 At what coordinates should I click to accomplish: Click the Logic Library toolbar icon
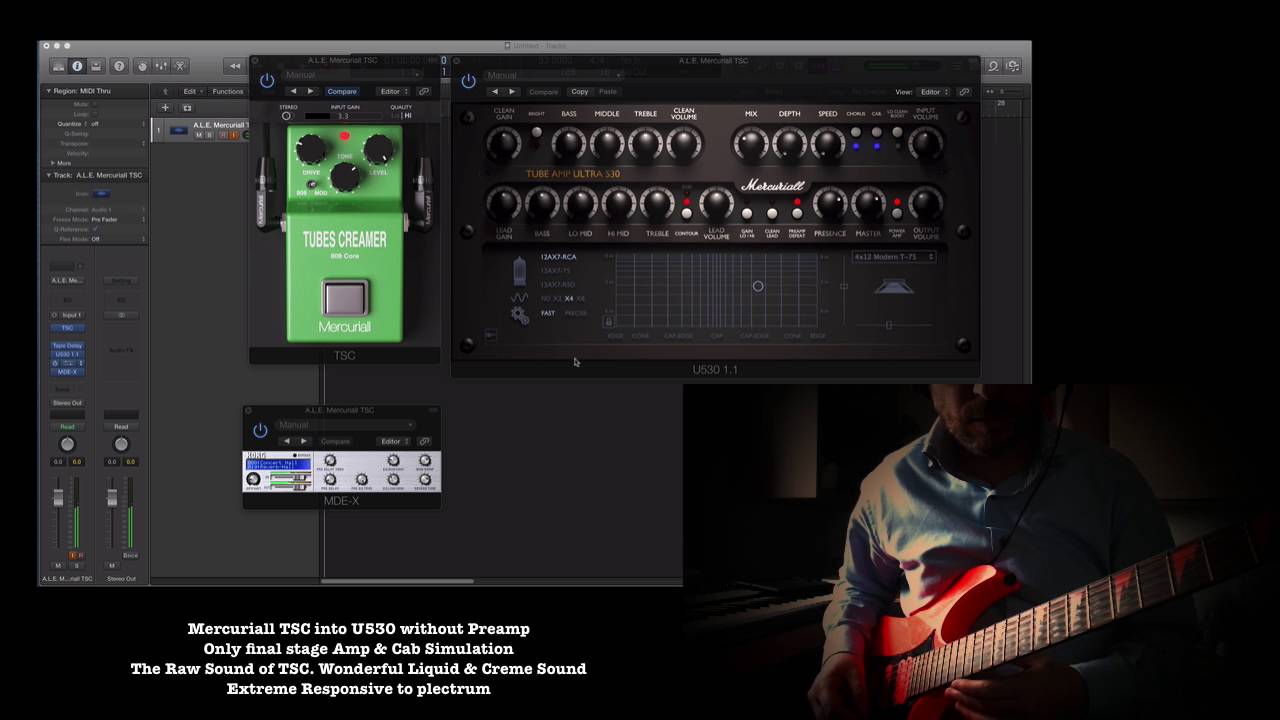[58, 66]
